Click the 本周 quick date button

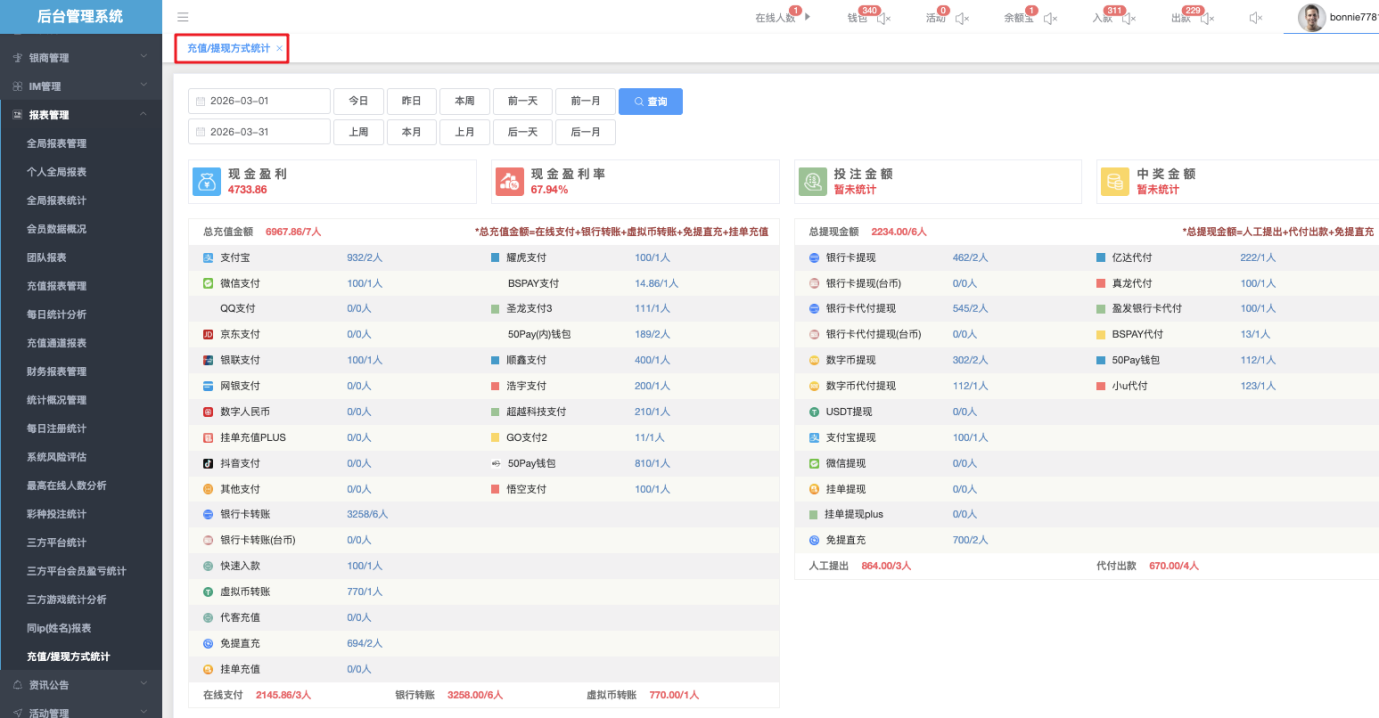464,102
